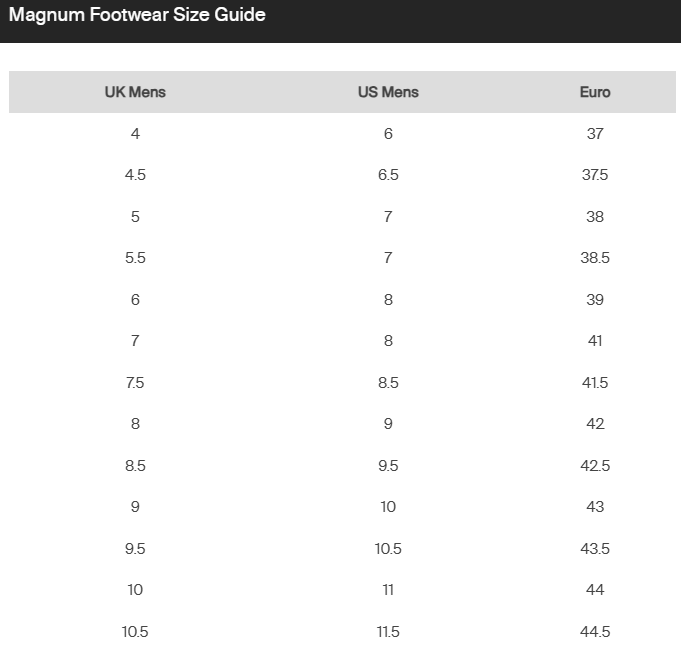Click the Euro column header
This screenshot has width=681, height=647.
pyautogui.click(x=595, y=92)
